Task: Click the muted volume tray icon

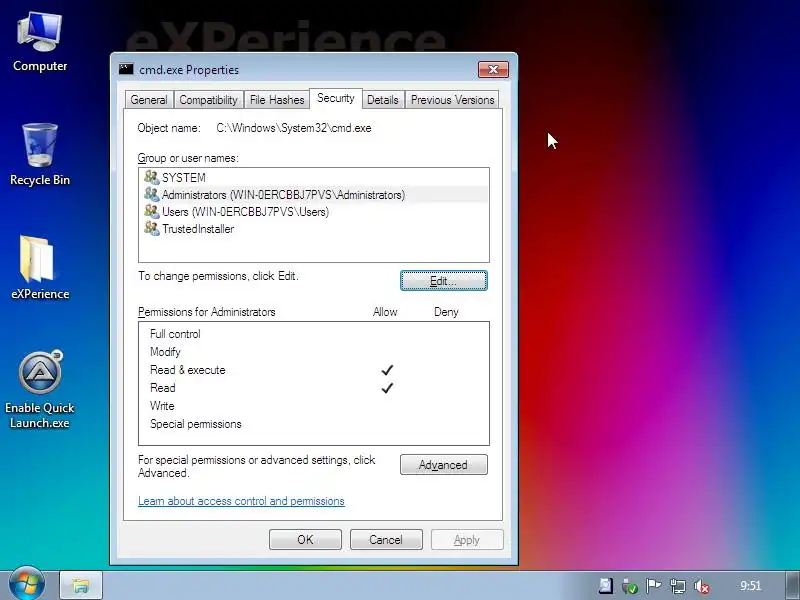Action: [x=702, y=587]
